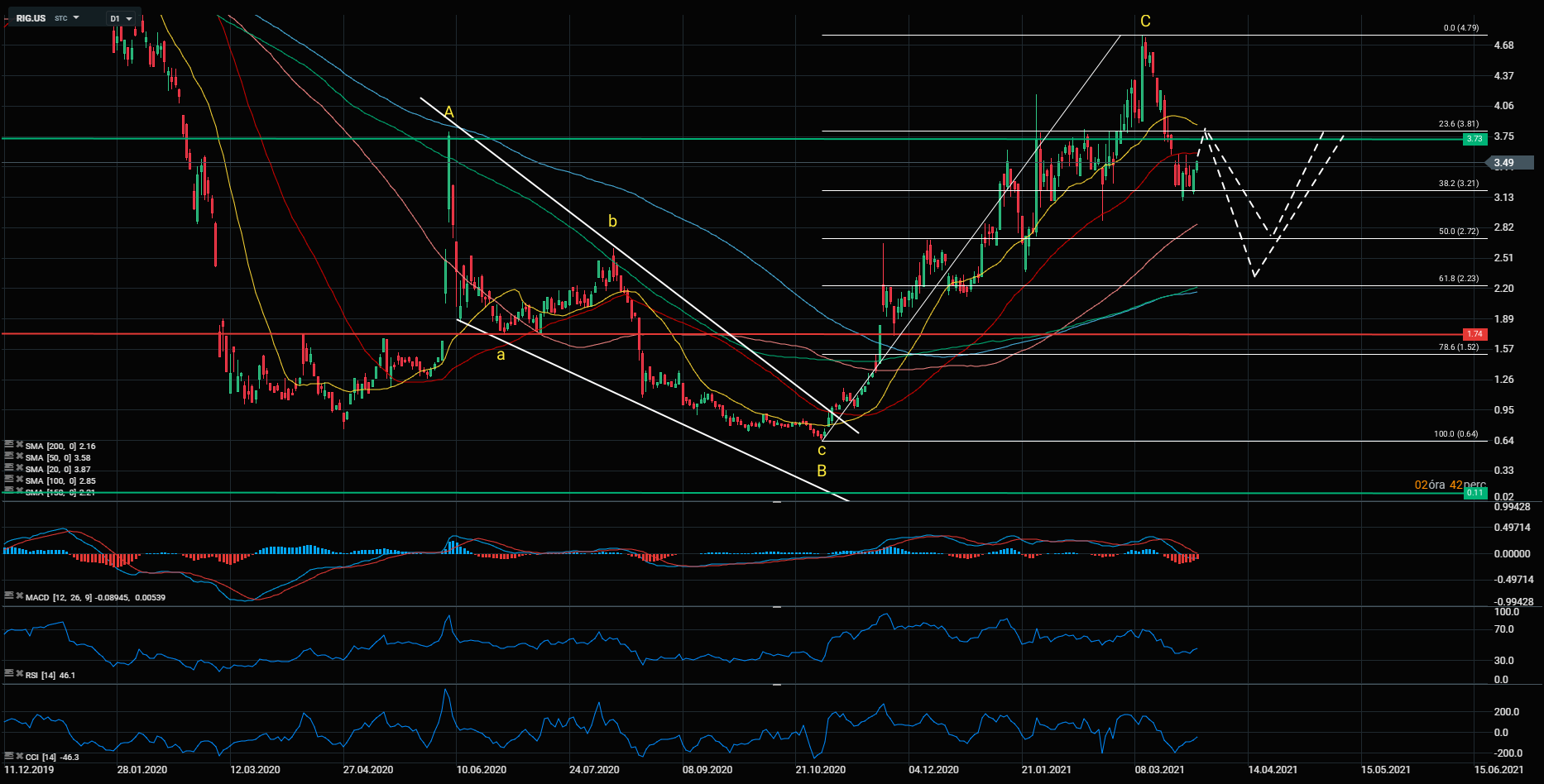Click the 38.2 (3.21) Fibonacci level label
Screen dimensions: 1544x784
[1459, 184]
